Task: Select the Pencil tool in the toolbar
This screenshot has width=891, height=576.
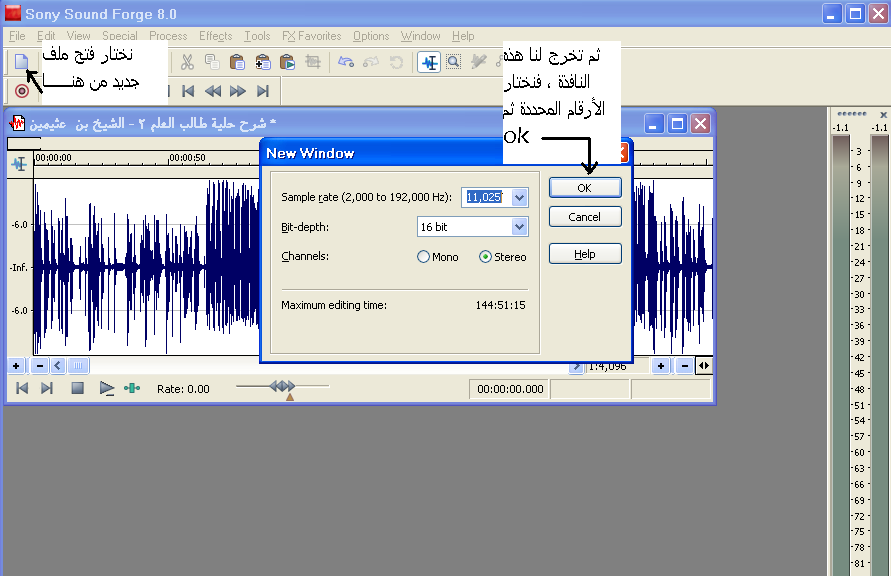Action: pyautogui.click(x=478, y=62)
